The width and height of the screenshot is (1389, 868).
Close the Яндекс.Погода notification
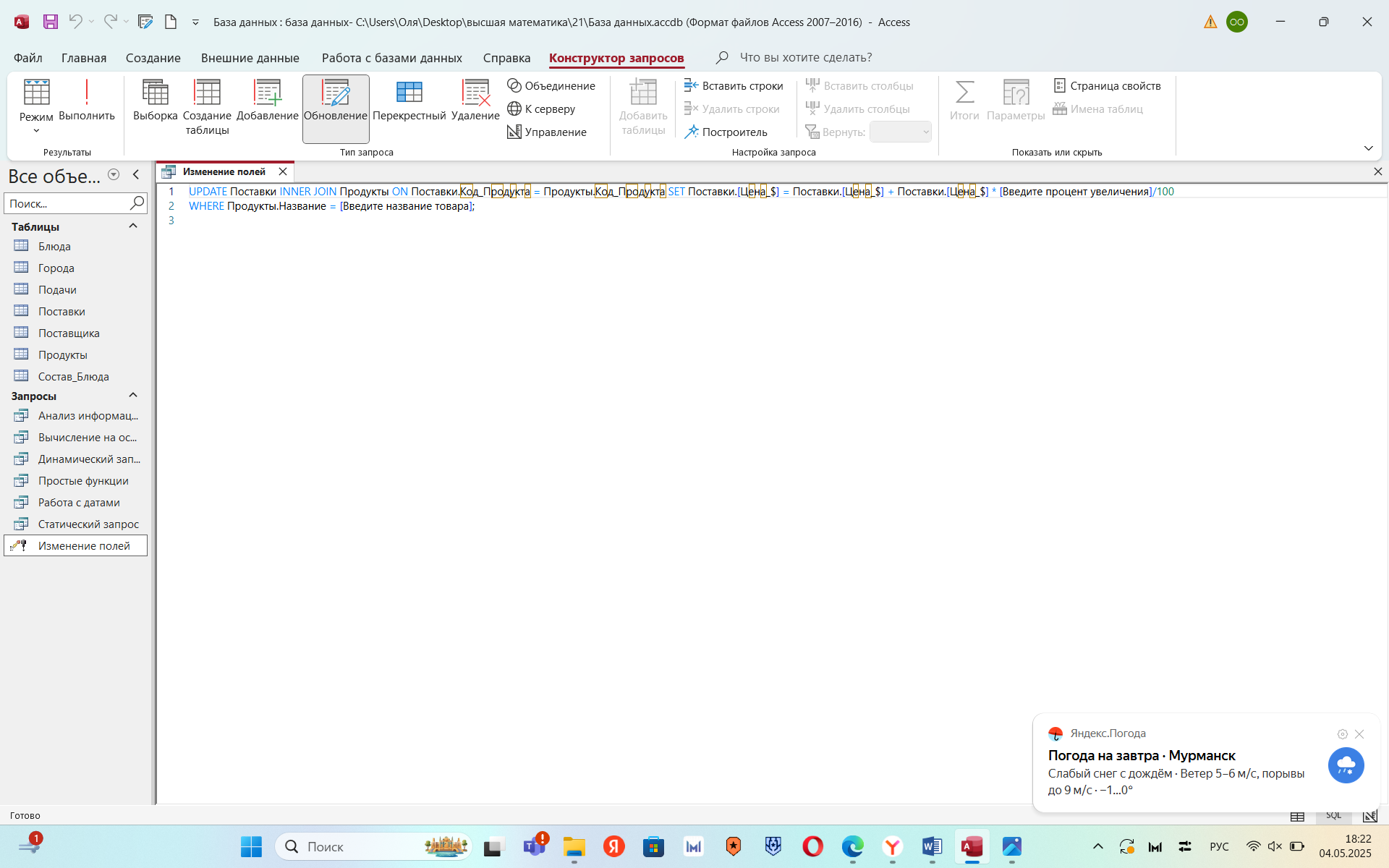(x=1359, y=733)
